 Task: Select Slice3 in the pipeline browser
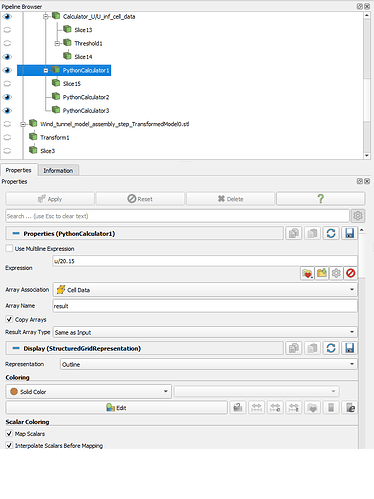tap(47, 151)
